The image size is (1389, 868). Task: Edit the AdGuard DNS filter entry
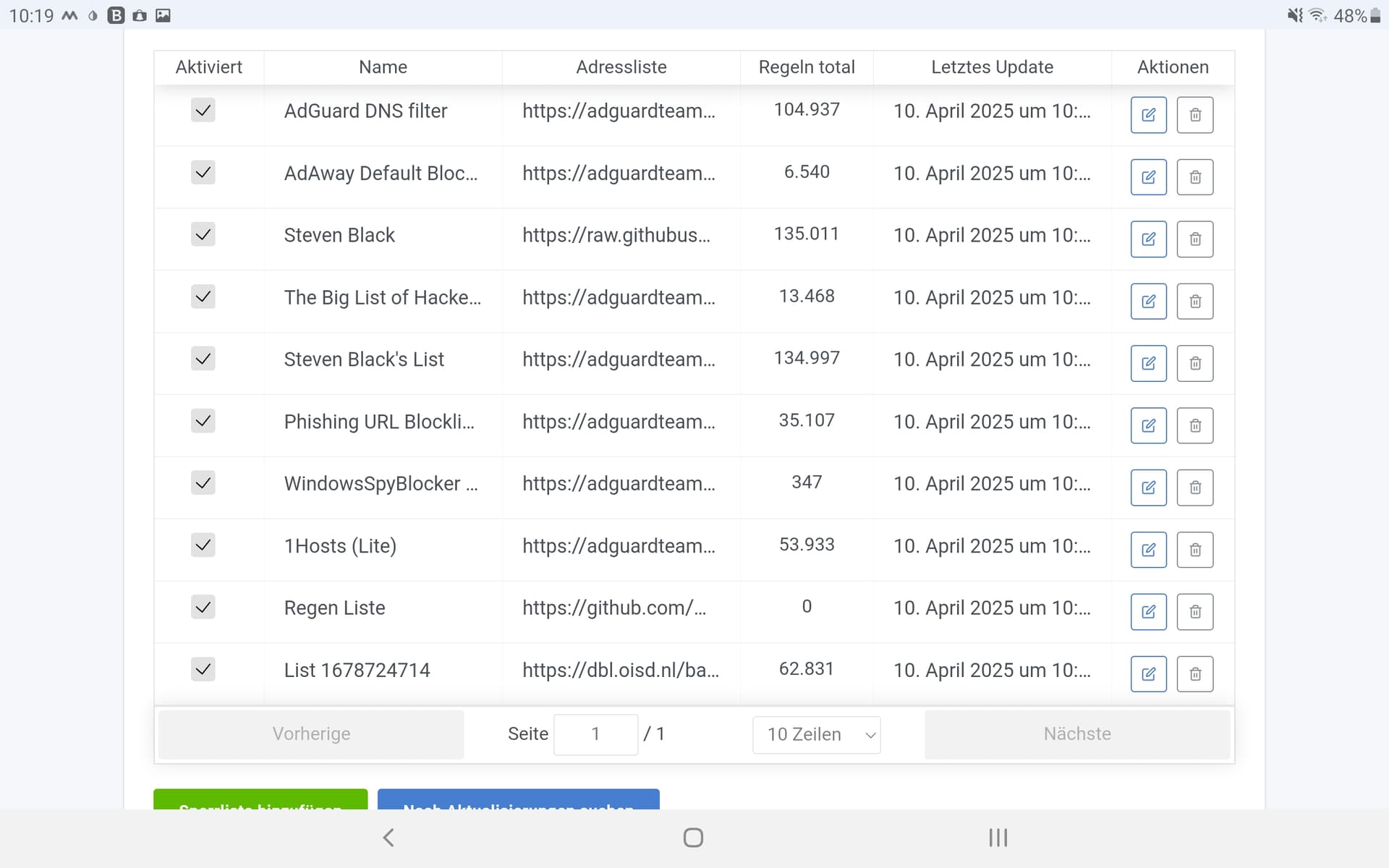point(1148,115)
